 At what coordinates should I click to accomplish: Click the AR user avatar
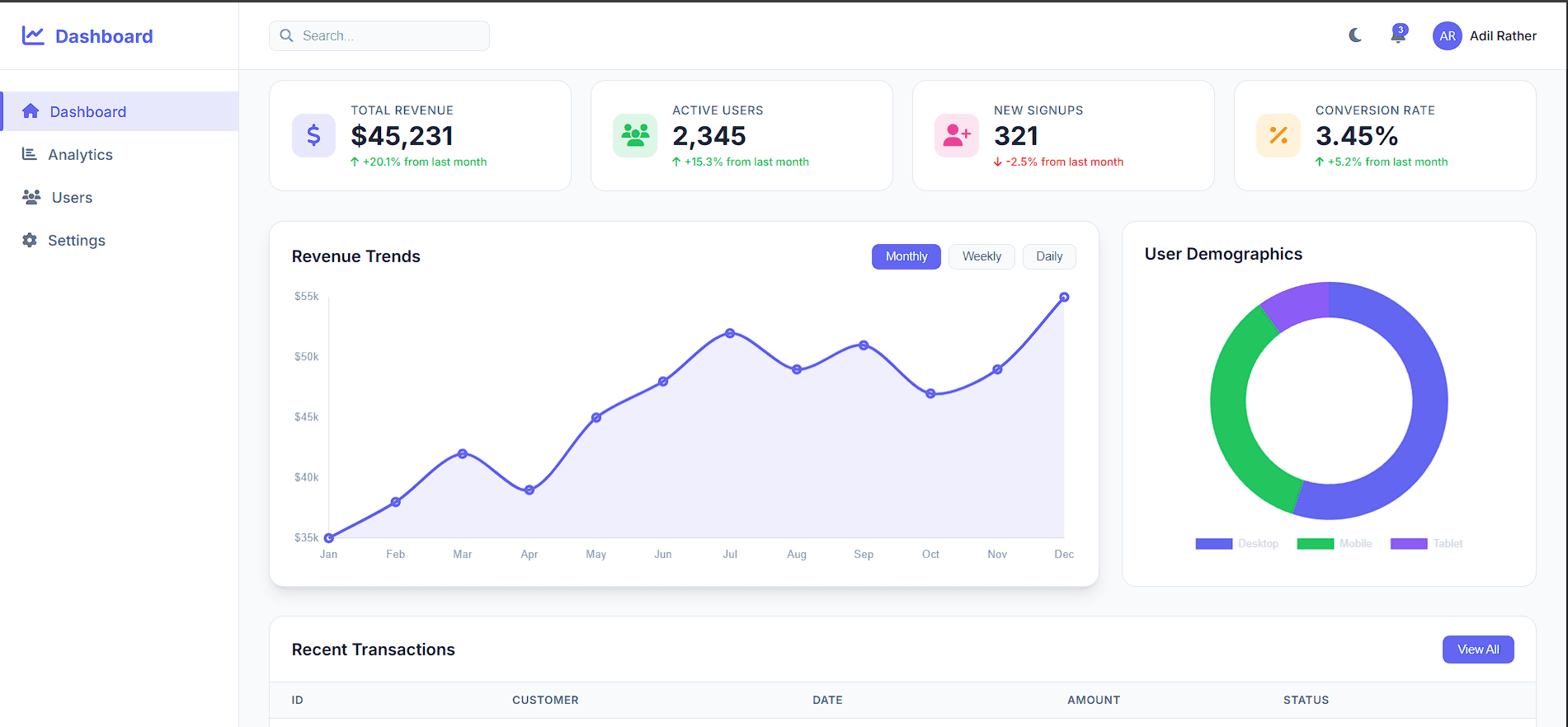(1448, 35)
